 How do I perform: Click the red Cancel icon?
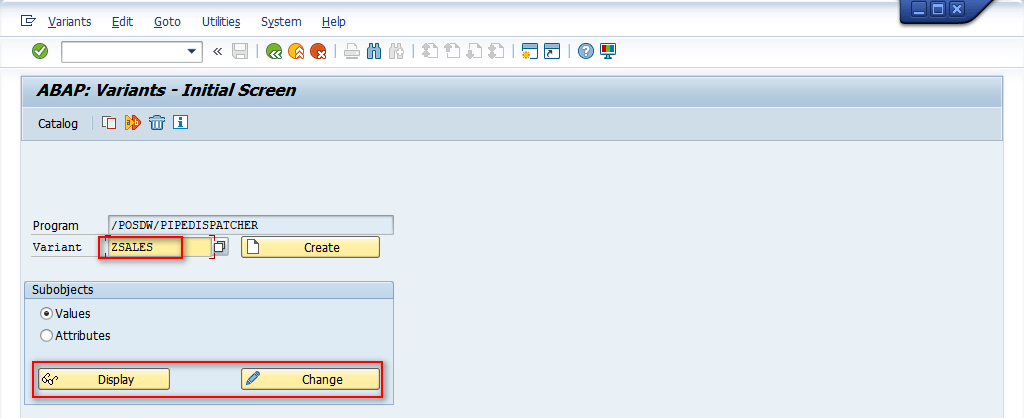[x=317, y=51]
